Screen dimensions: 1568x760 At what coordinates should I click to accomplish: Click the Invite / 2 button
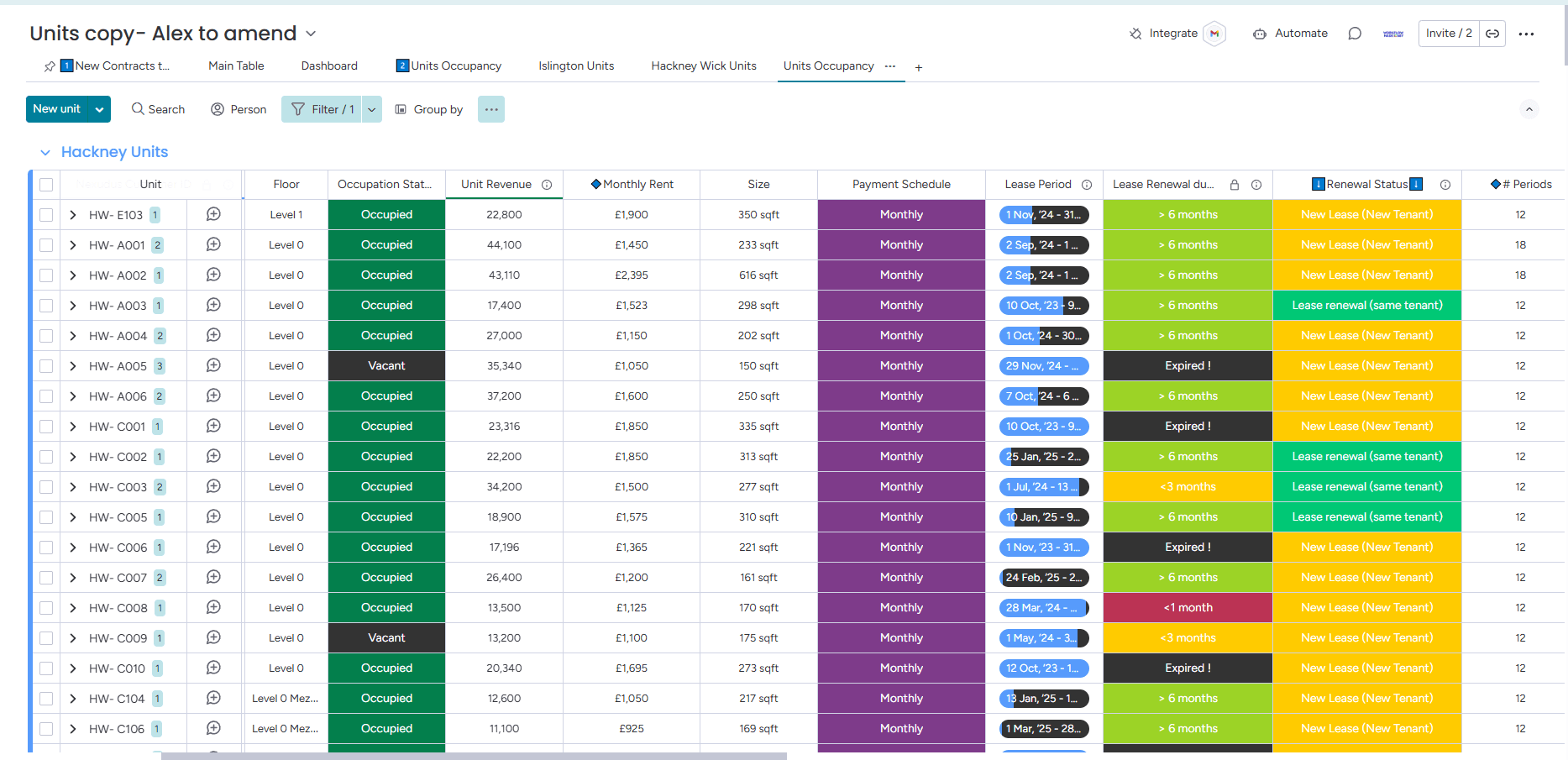click(1449, 34)
